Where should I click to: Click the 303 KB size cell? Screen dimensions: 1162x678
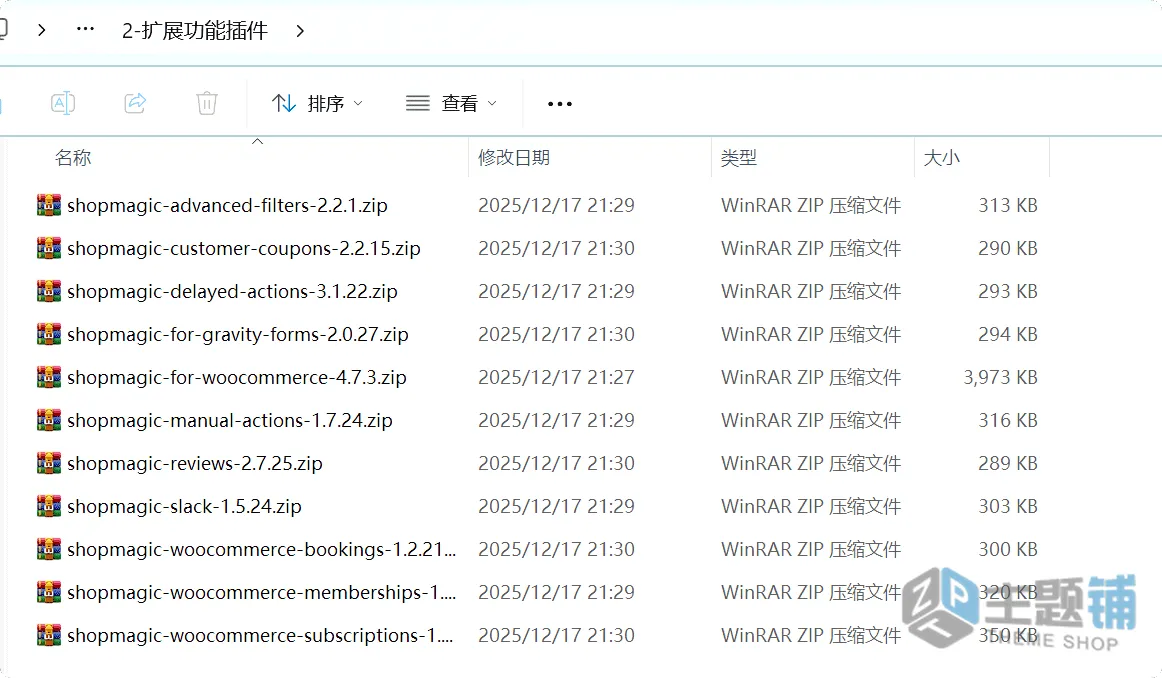tap(1008, 506)
